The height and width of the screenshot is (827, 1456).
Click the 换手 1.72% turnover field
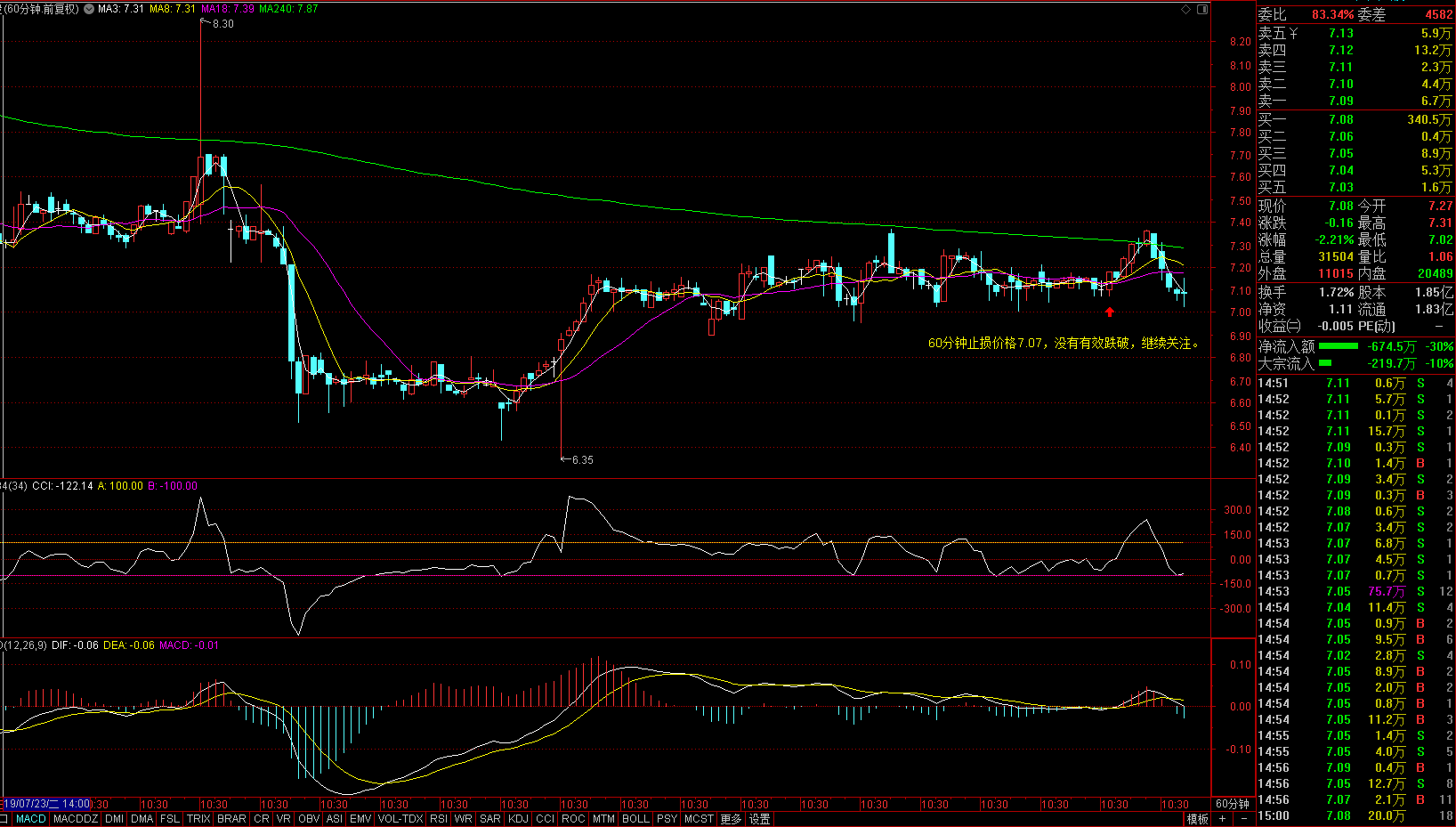click(x=1306, y=292)
